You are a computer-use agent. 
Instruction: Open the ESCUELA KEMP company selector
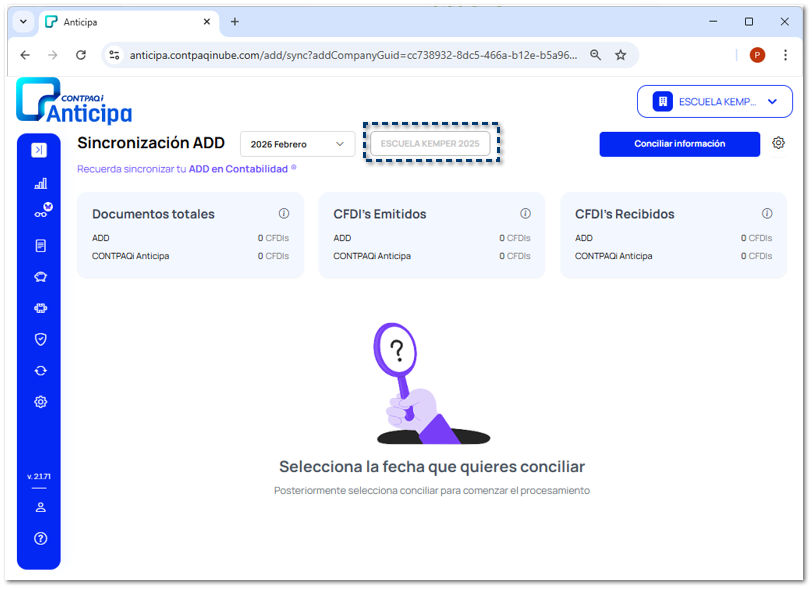(714, 102)
